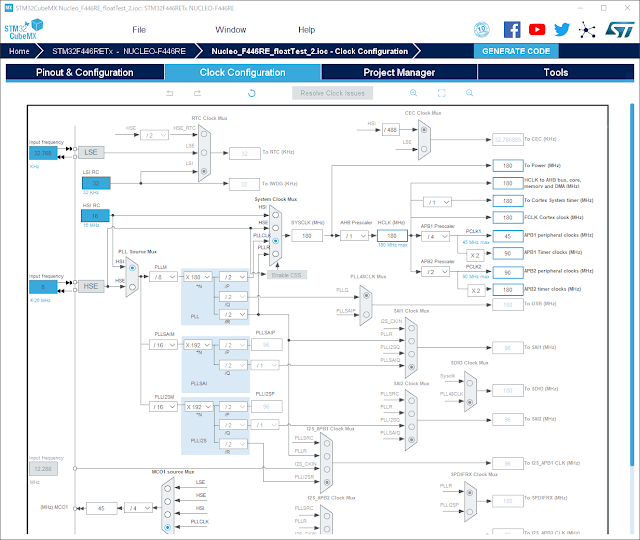Click the vertical scrollbar of clock diagram

[x=632, y=286]
